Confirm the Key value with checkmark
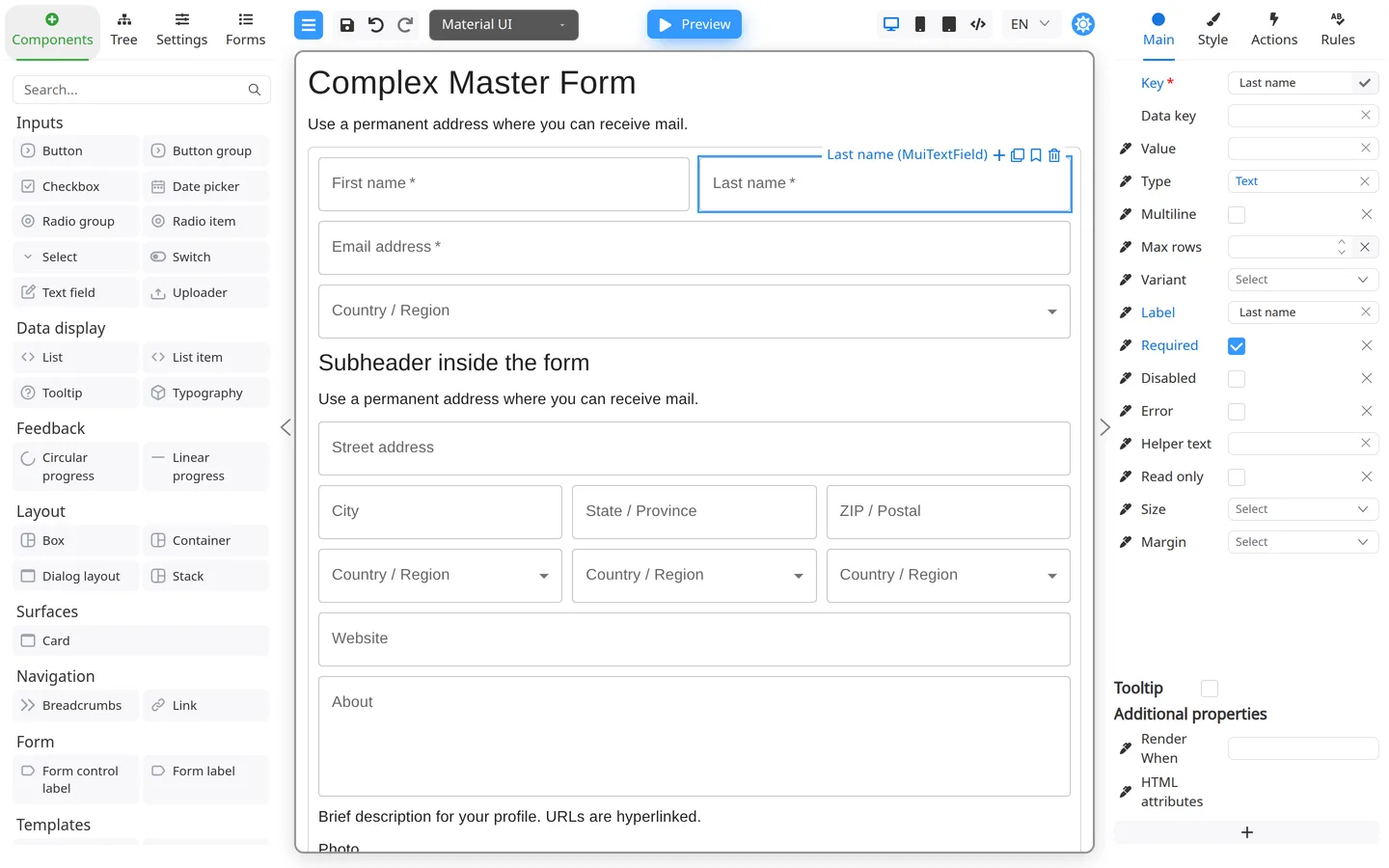This screenshot has width=1389, height=868. tap(1365, 83)
